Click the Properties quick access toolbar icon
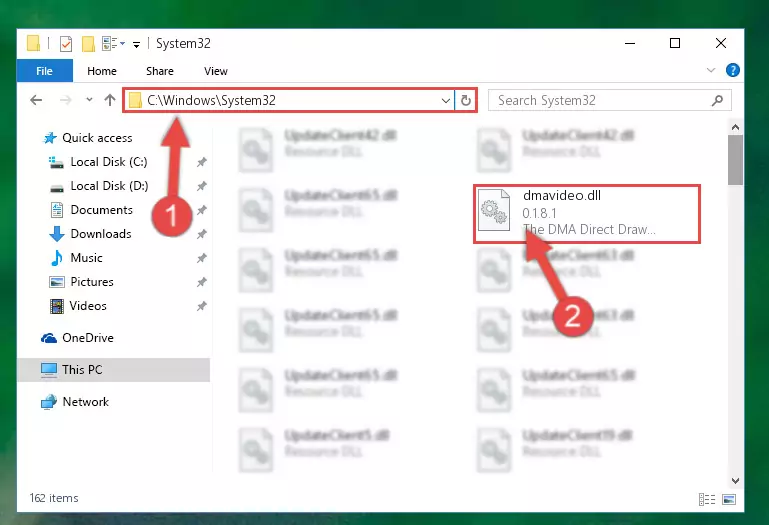The image size is (769, 525). pos(66,44)
